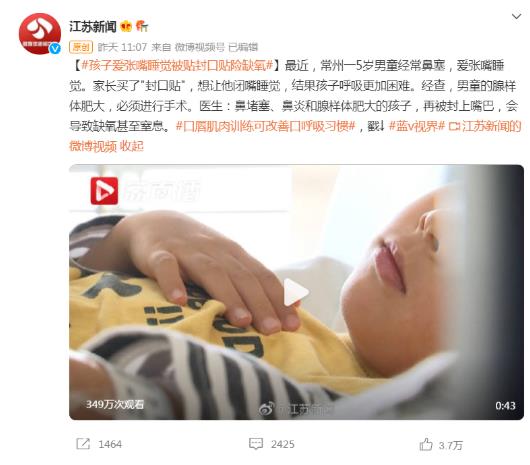Open the 昨天 11:07 timestamp link
The image size is (530, 465).
(122, 47)
